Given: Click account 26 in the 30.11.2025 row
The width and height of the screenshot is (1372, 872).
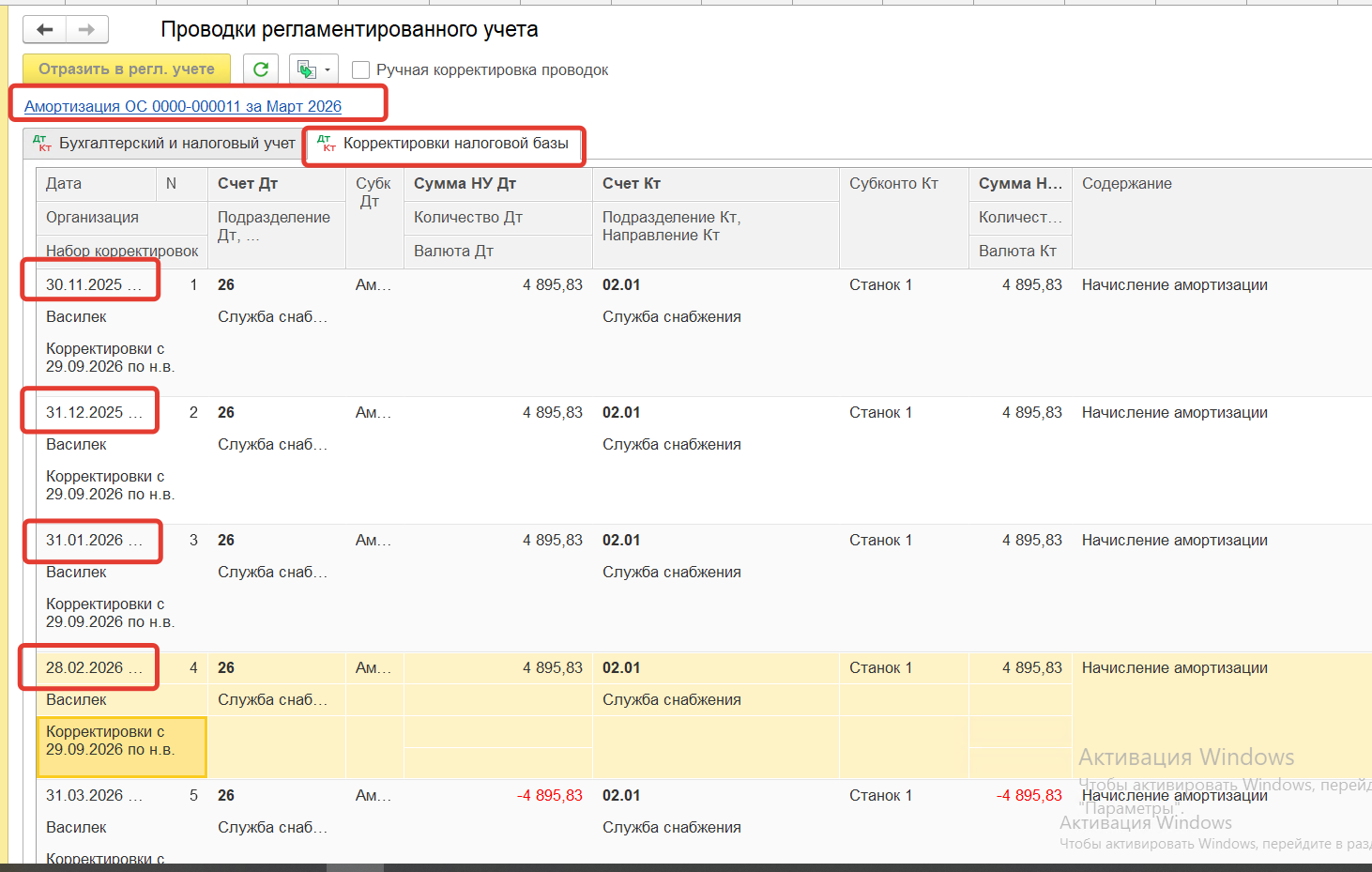Looking at the screenshot, I should tap(226, 285).
